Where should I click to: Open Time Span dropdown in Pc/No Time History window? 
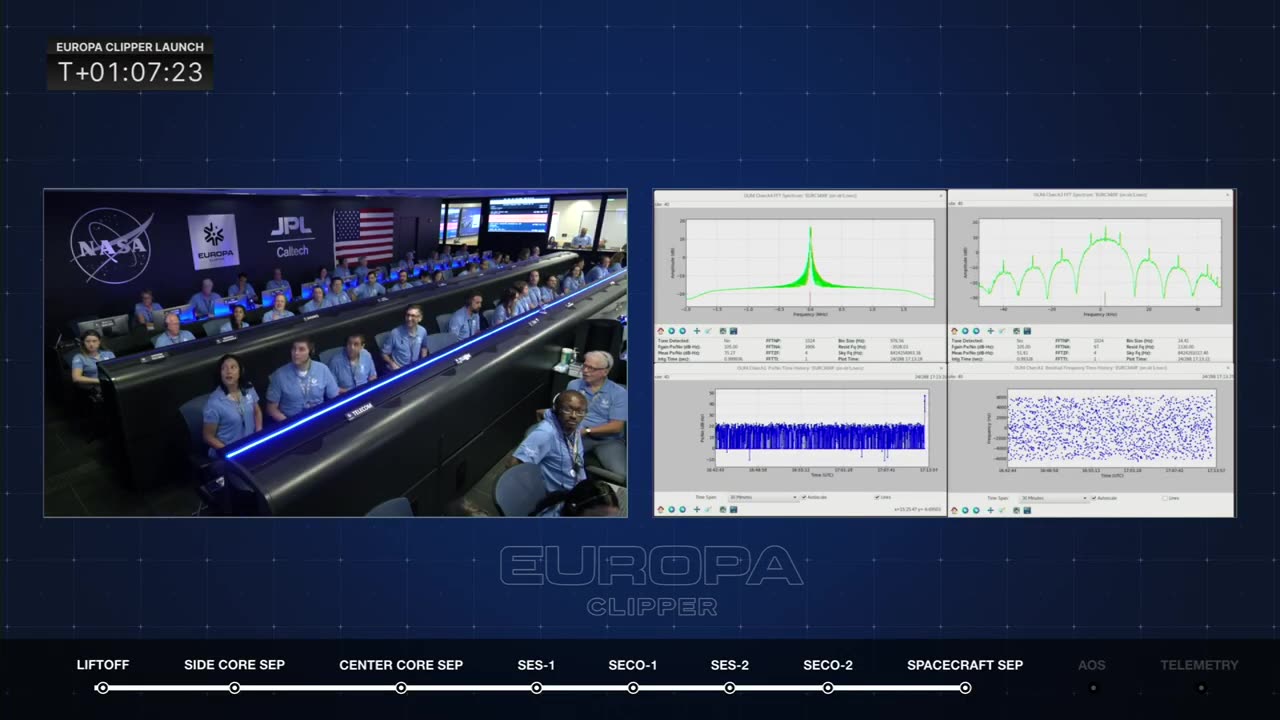click(x=763, y=497)
